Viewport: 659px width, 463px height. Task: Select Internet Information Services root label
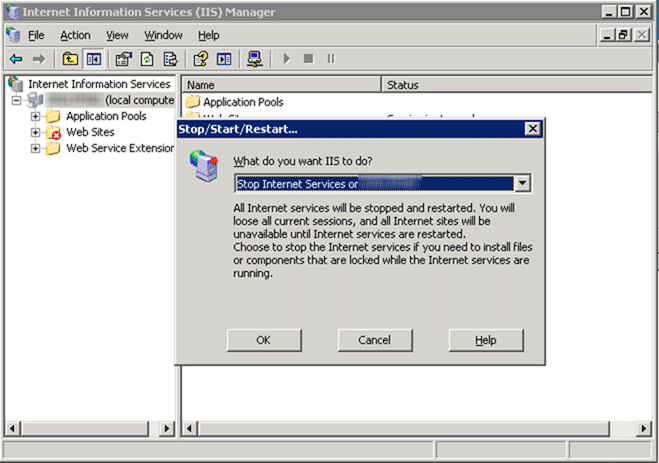[x=99, y=84]
